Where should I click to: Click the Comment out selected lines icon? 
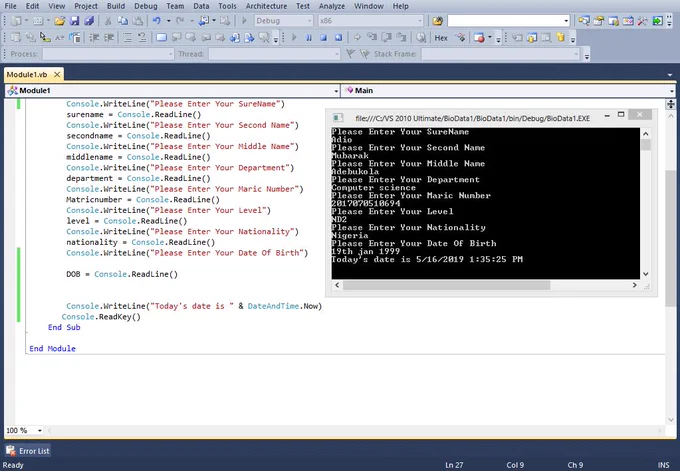click(x=128, y=38)
